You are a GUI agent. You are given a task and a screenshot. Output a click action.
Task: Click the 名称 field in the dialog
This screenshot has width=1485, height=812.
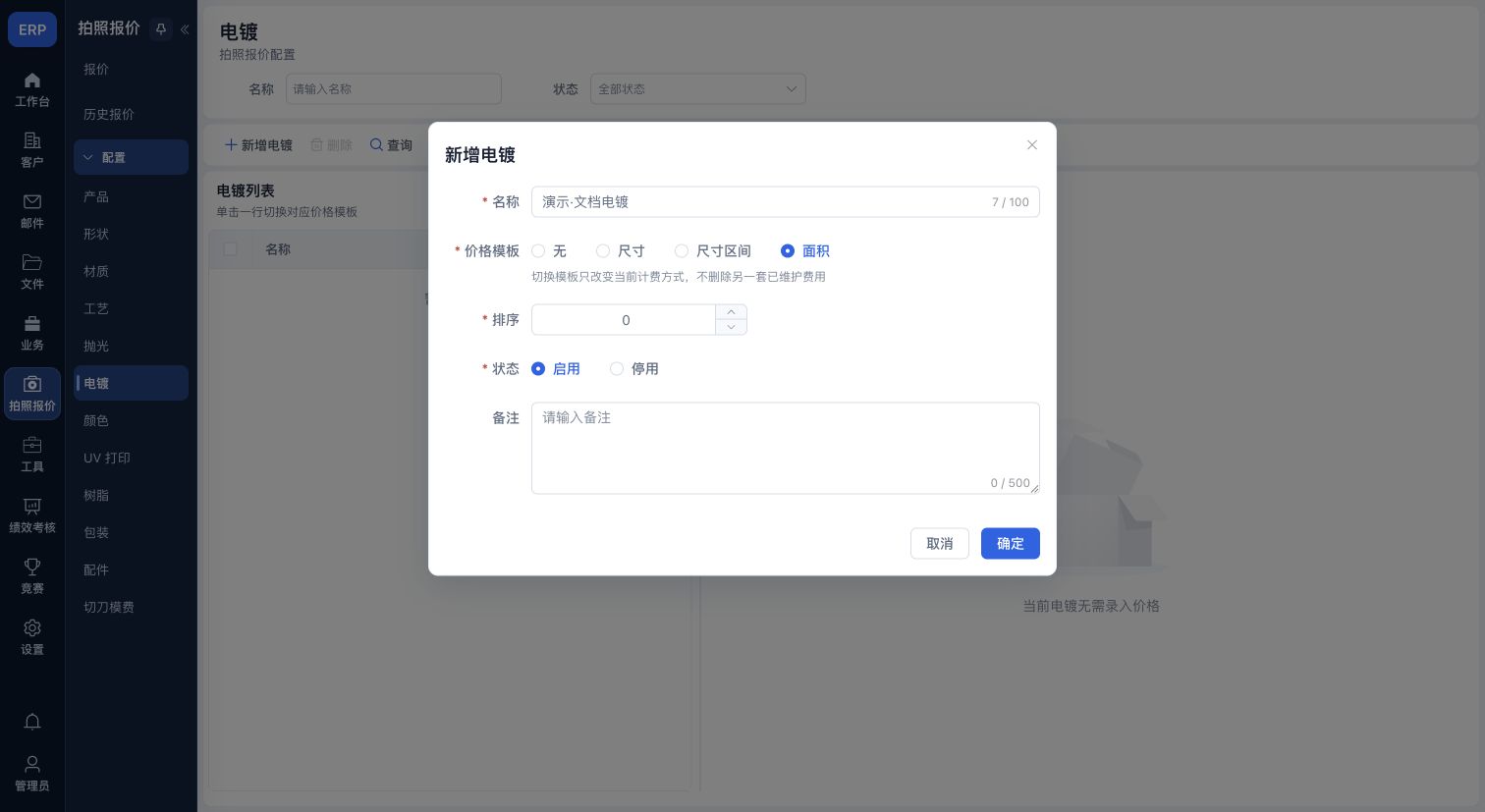click(x=785, y=202)
